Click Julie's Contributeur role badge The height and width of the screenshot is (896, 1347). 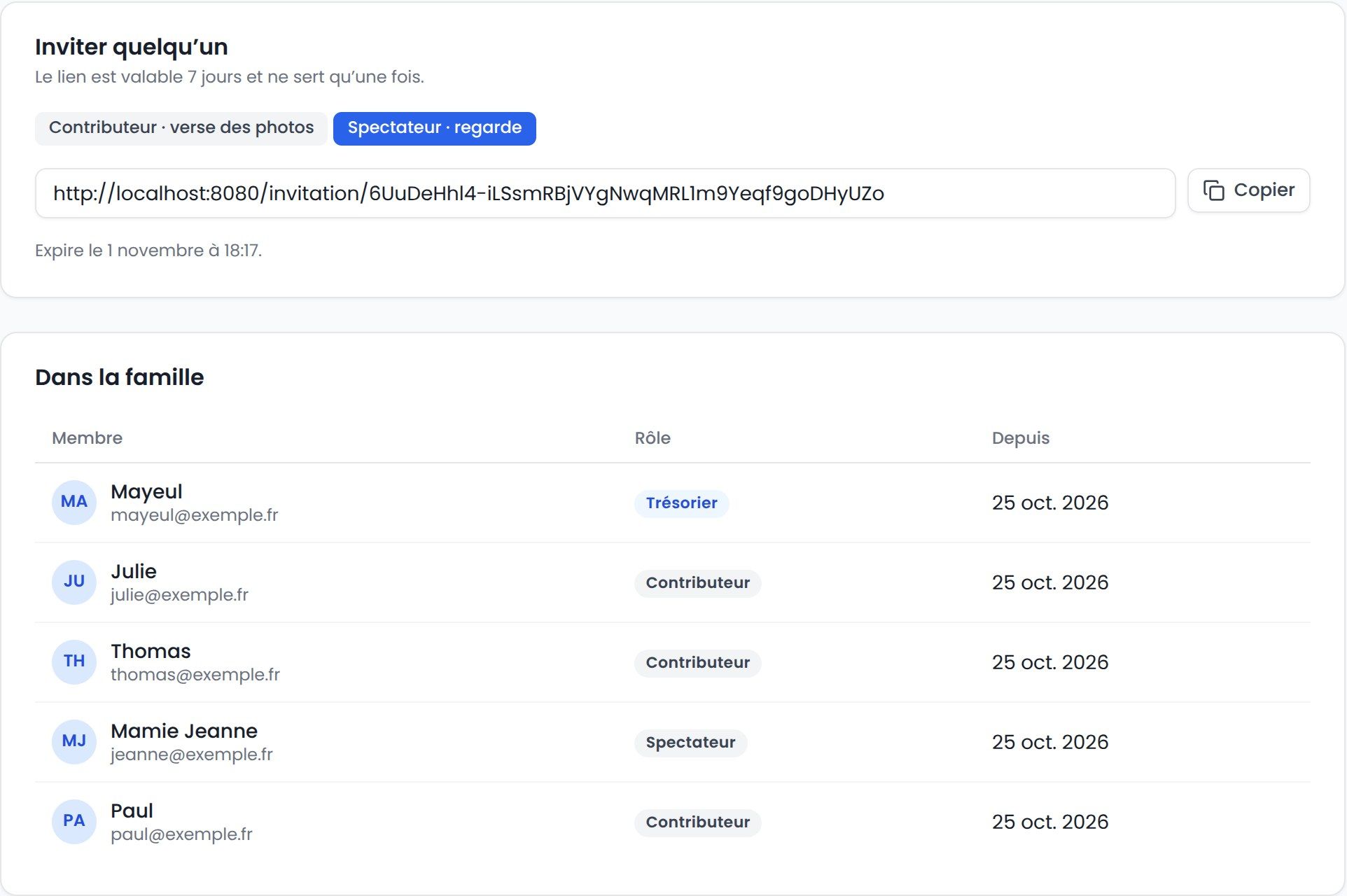click(x=697, y=583)
